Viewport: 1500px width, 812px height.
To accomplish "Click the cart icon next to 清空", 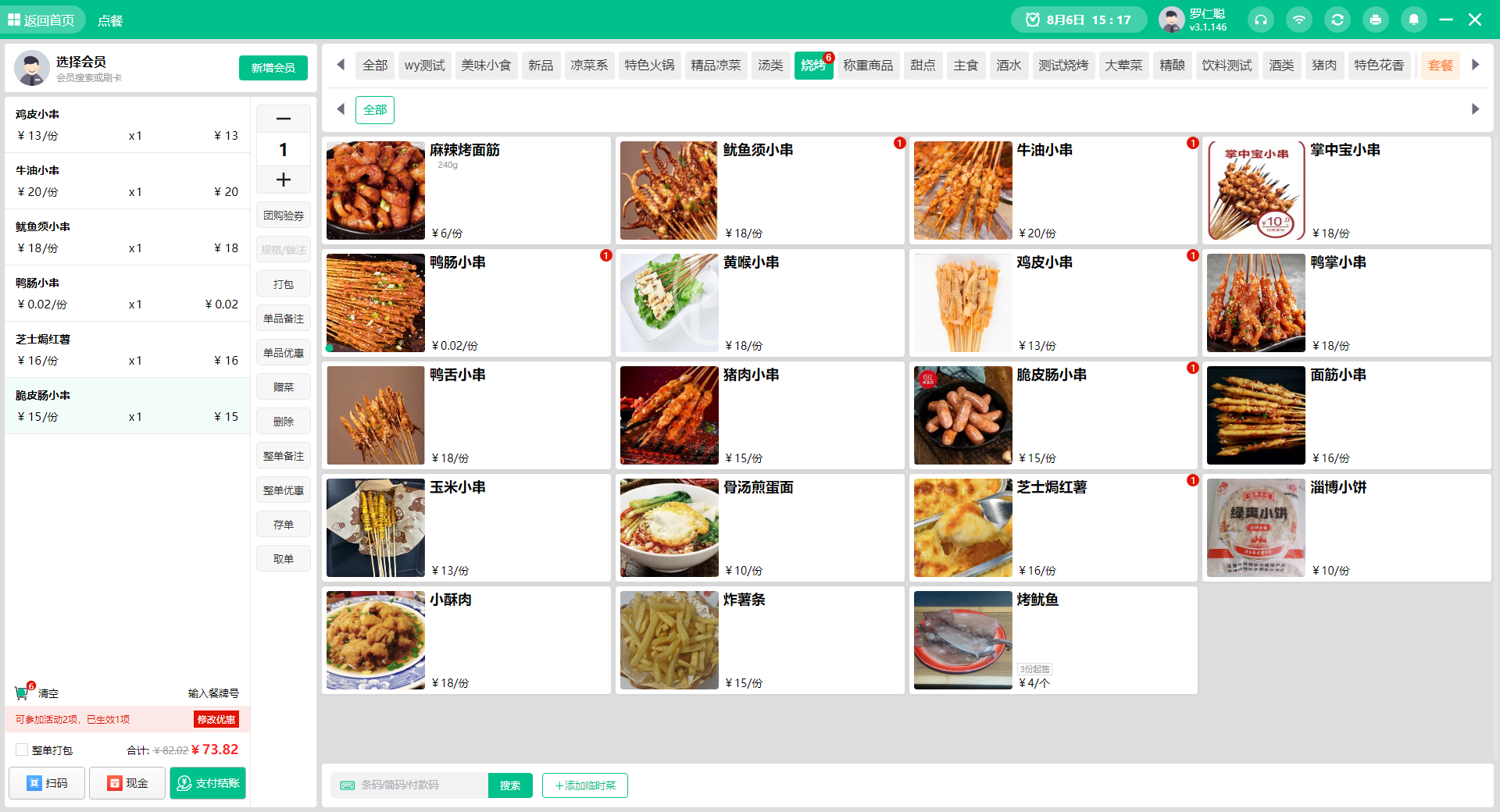I will pyautogui.click(x=23, y=693).
